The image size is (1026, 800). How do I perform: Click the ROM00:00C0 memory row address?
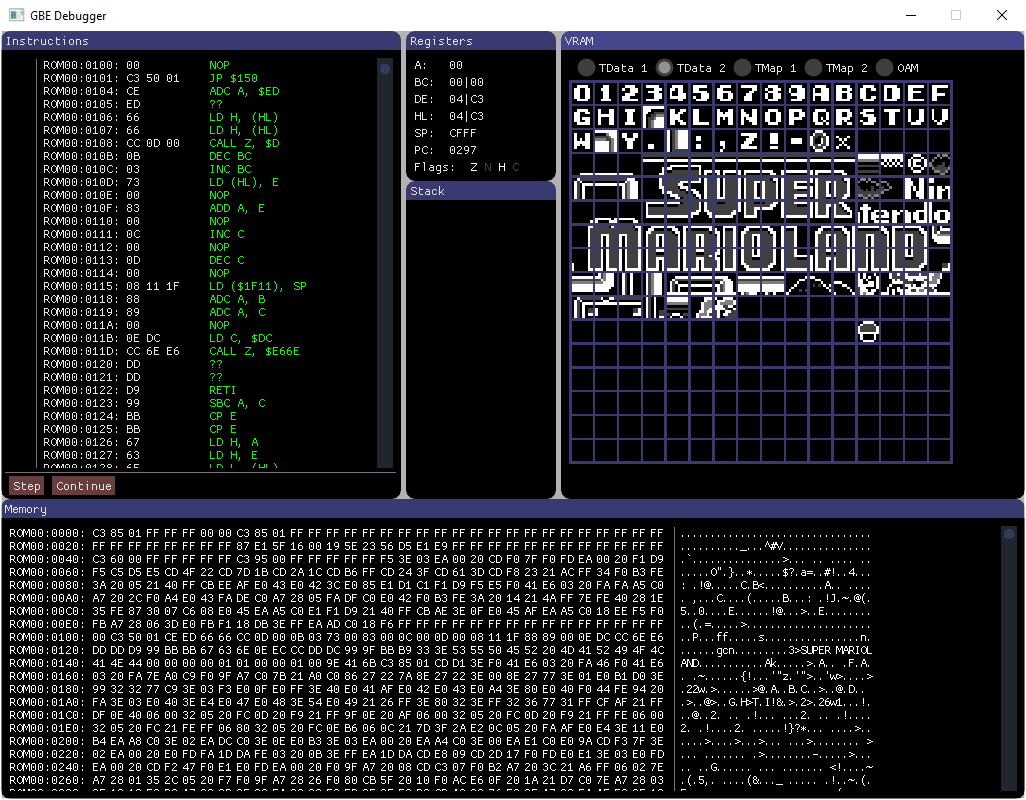tap(47, 611)
